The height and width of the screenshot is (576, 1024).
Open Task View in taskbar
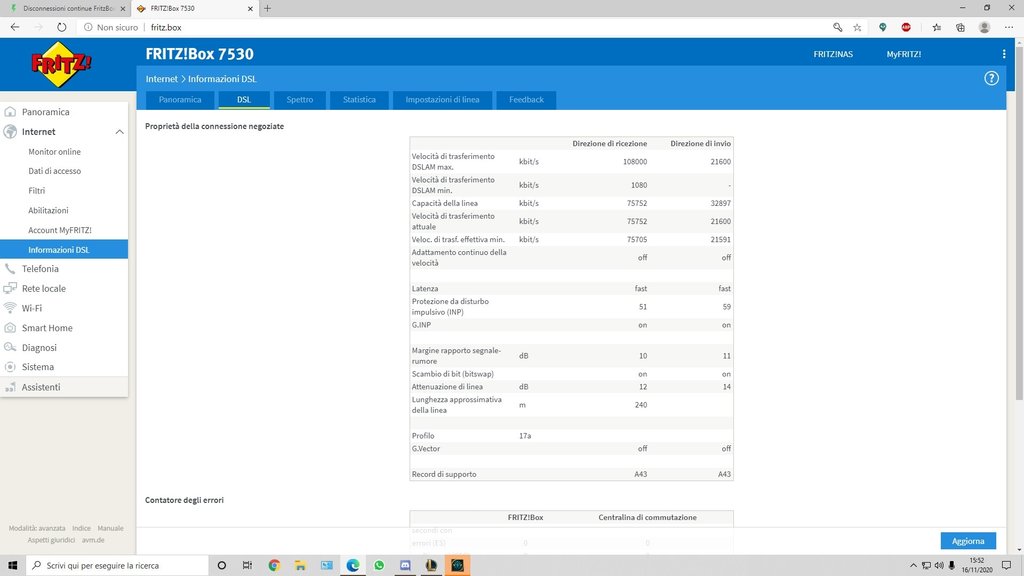click(x=247, y=566)
